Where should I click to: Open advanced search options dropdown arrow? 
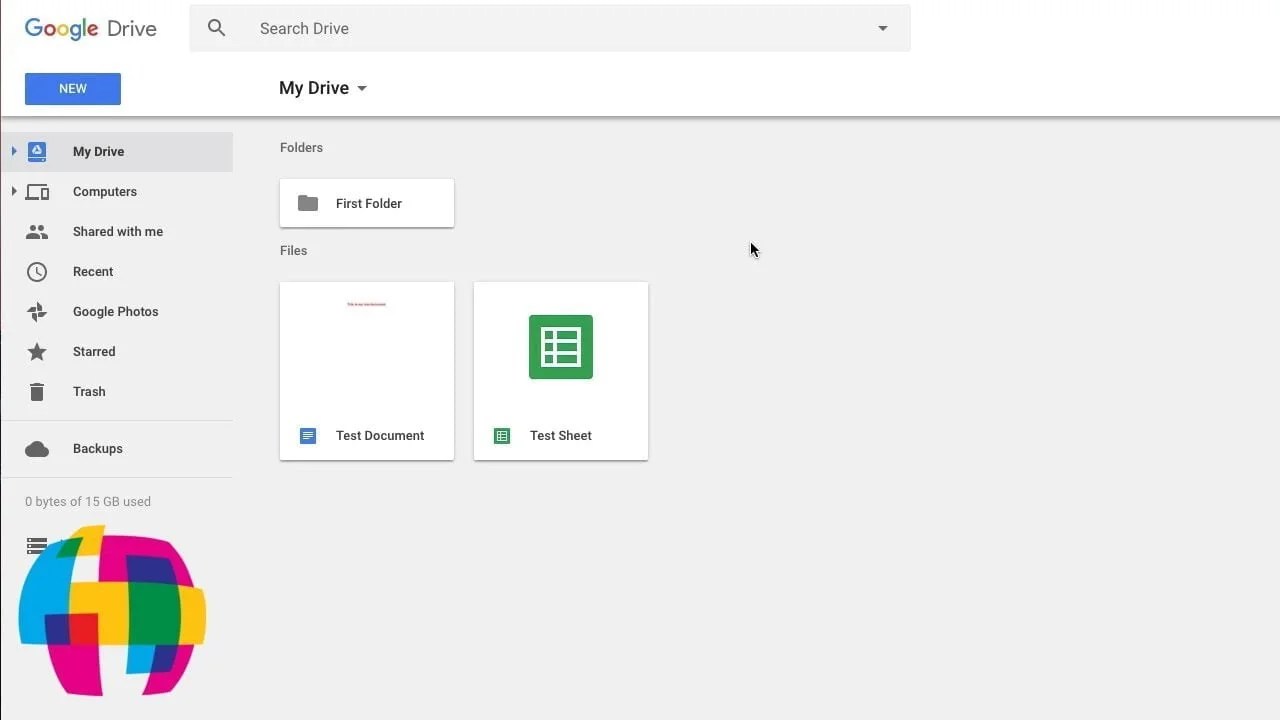pos(882,28)
